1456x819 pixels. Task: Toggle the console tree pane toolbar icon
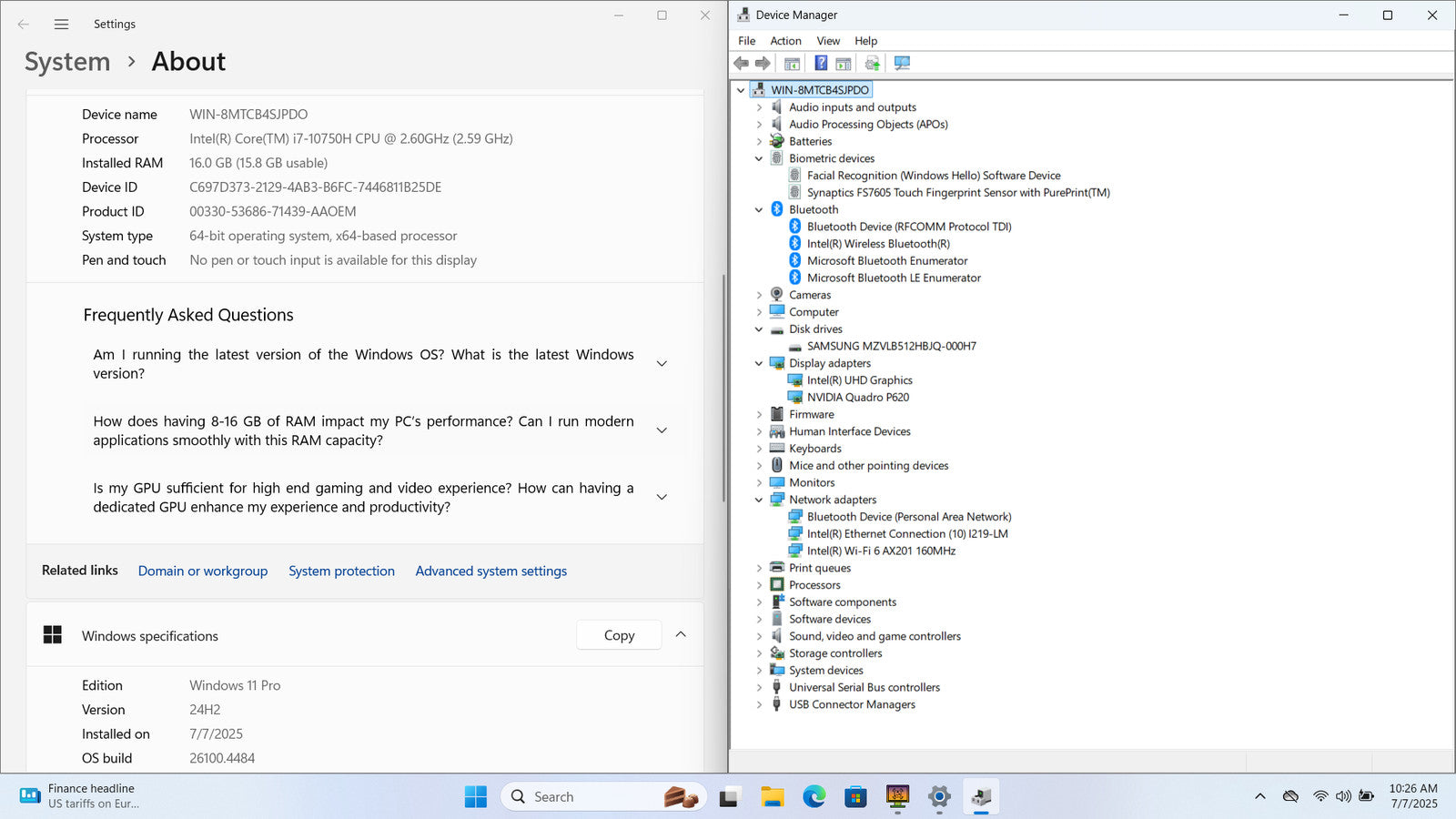792,63
